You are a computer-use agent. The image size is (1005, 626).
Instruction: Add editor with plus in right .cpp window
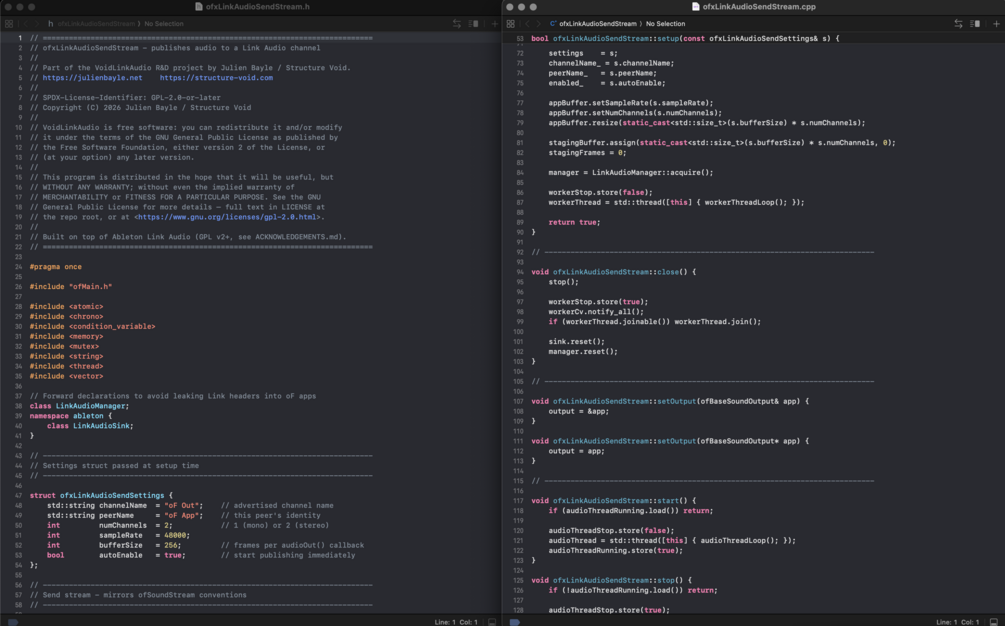(996, 24)
